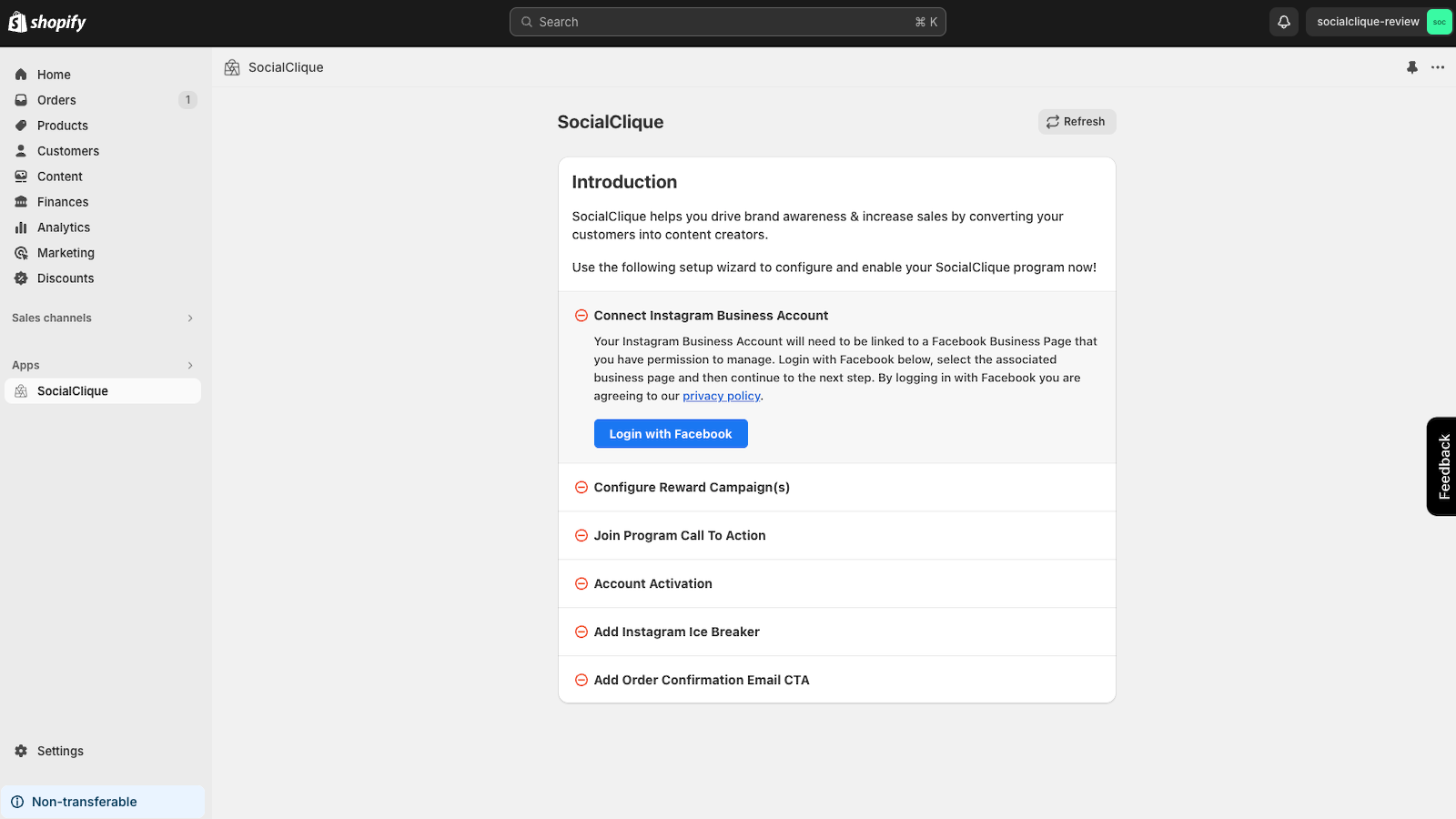Click the Configure Reward Campaign status icon

[x=581, y=488]
